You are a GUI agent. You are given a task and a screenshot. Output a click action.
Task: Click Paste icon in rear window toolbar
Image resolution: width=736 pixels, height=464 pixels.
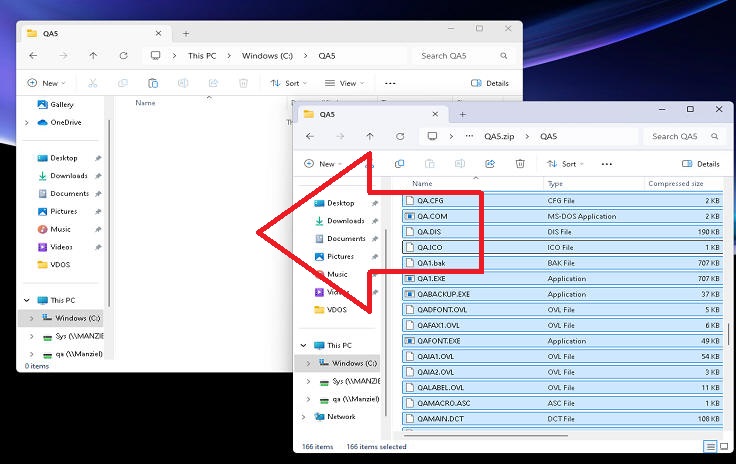153,83
